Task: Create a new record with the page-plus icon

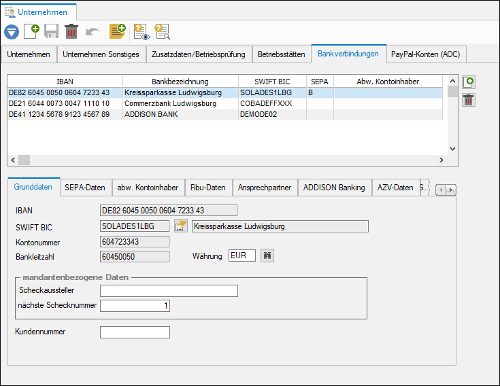Action: pos(32,32)
